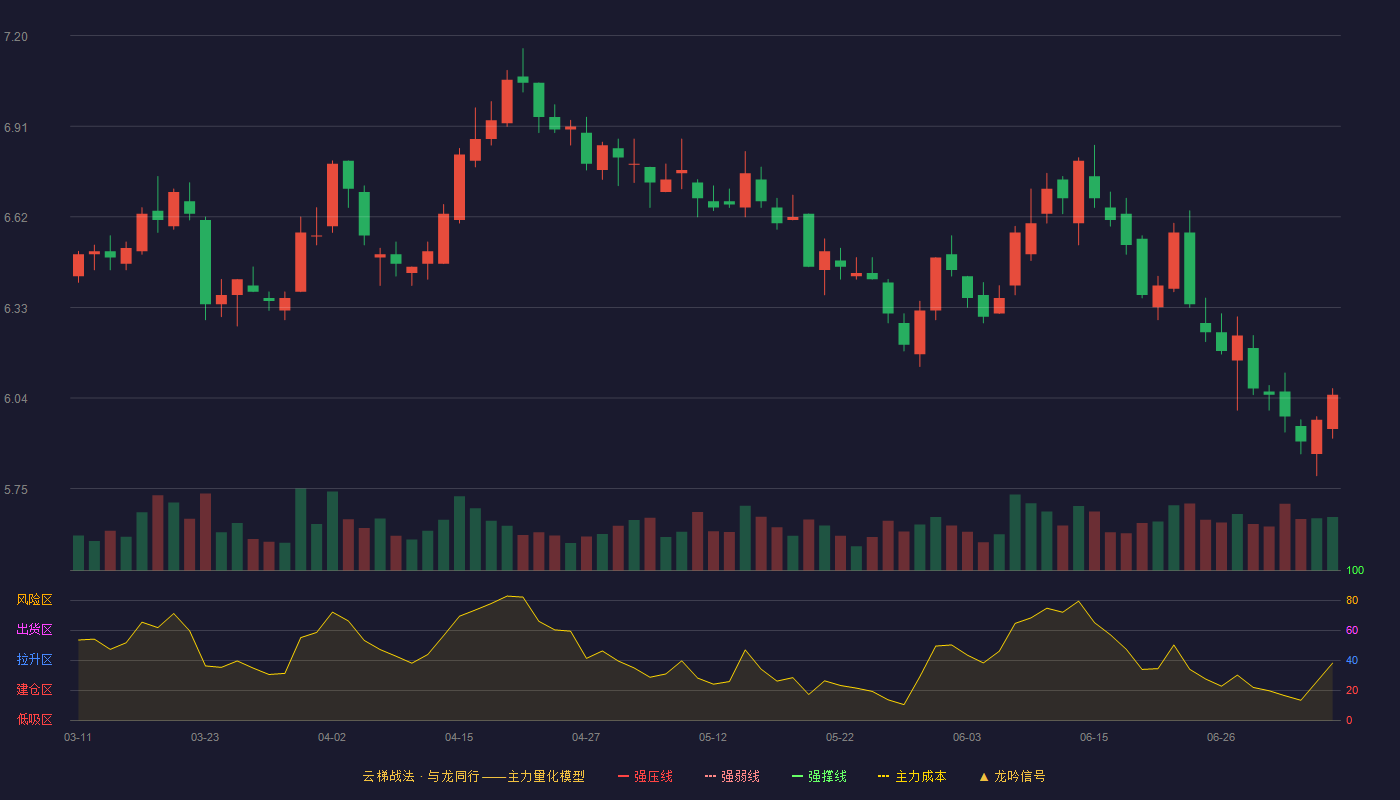Viewport: 1400px width, 800px height.
Task: Select the 05-22 date label
Action: (x=840, y=737)
